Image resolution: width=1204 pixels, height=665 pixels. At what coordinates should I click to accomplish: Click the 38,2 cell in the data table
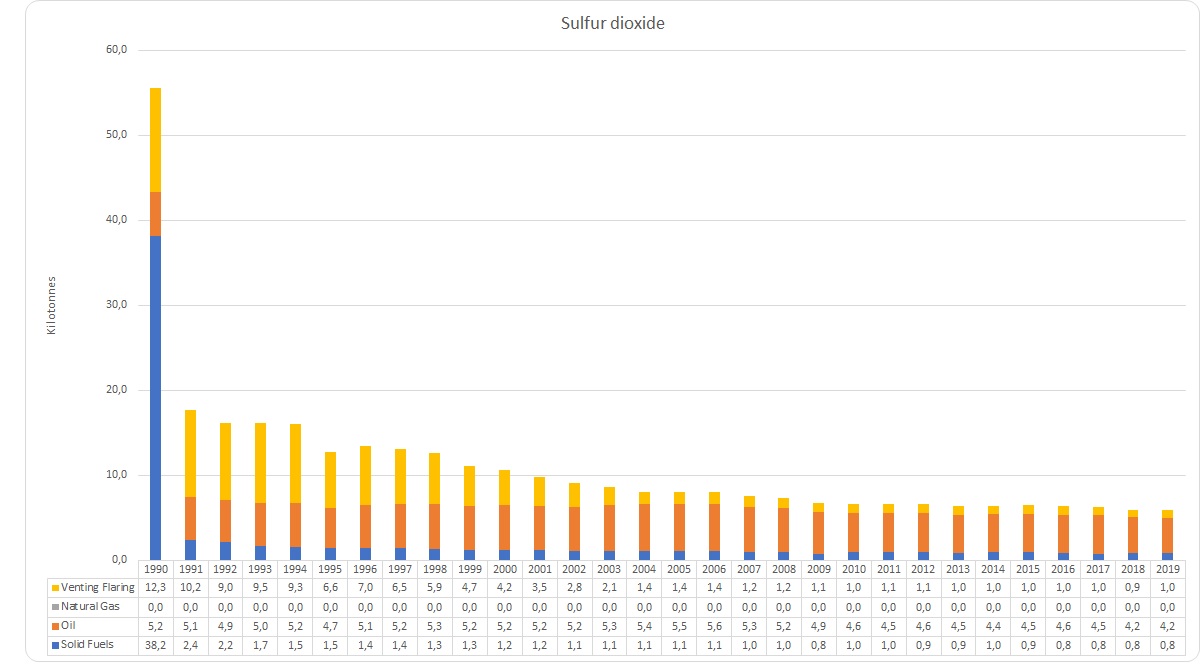pos(155,645)
